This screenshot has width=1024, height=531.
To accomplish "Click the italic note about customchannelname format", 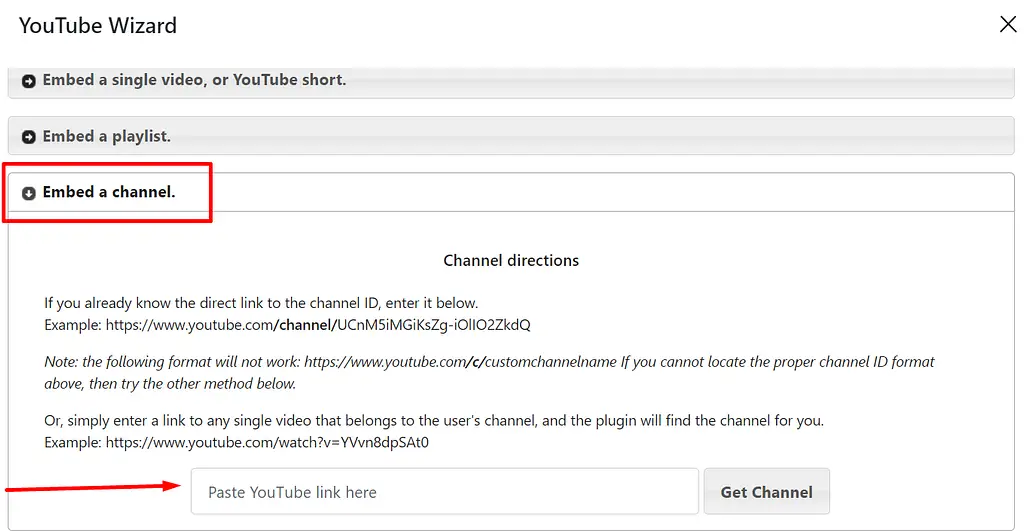I will point(489,372).
